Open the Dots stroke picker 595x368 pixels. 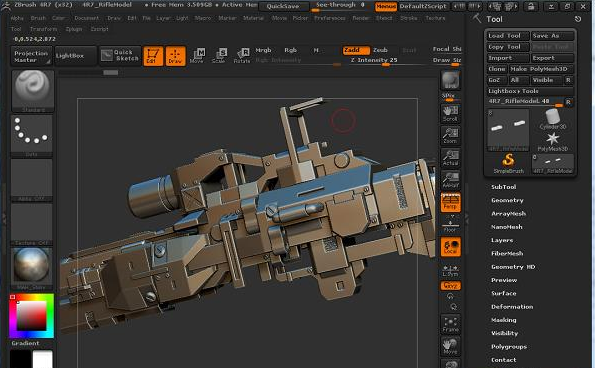32,135
